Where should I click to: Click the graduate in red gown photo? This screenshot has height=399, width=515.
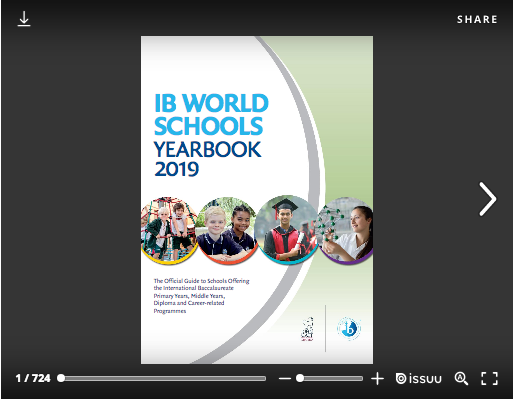tap(286, 230)
